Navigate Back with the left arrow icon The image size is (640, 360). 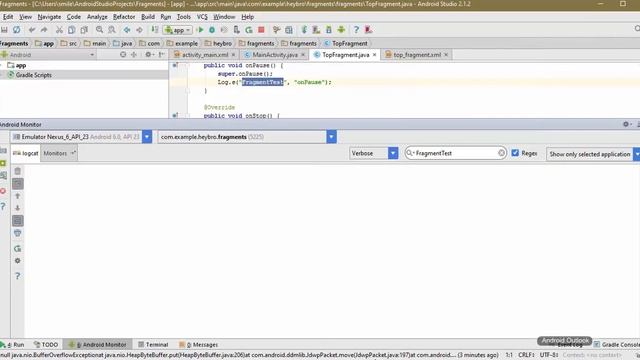click(127, 30)
